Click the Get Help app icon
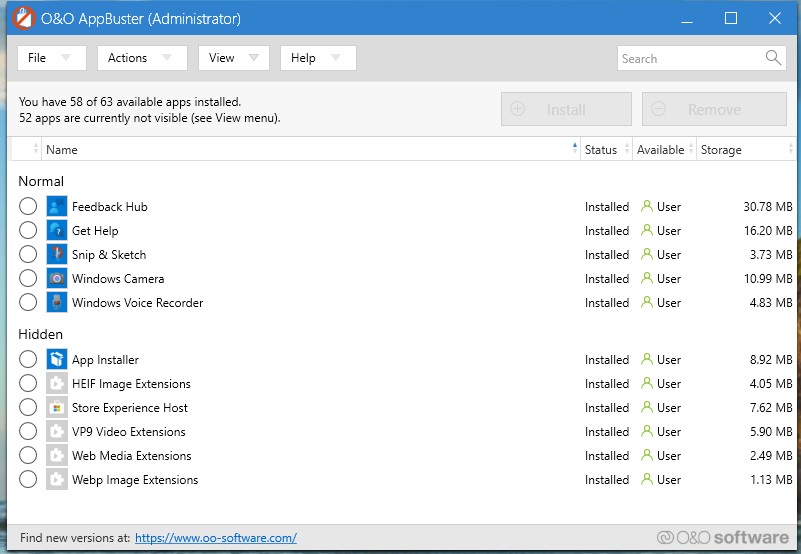Screen dimensions: 801x554 (57, 231)
